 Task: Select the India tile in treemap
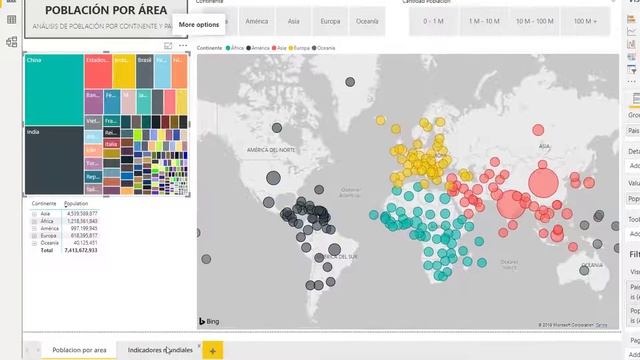click(x=54, y=160)
